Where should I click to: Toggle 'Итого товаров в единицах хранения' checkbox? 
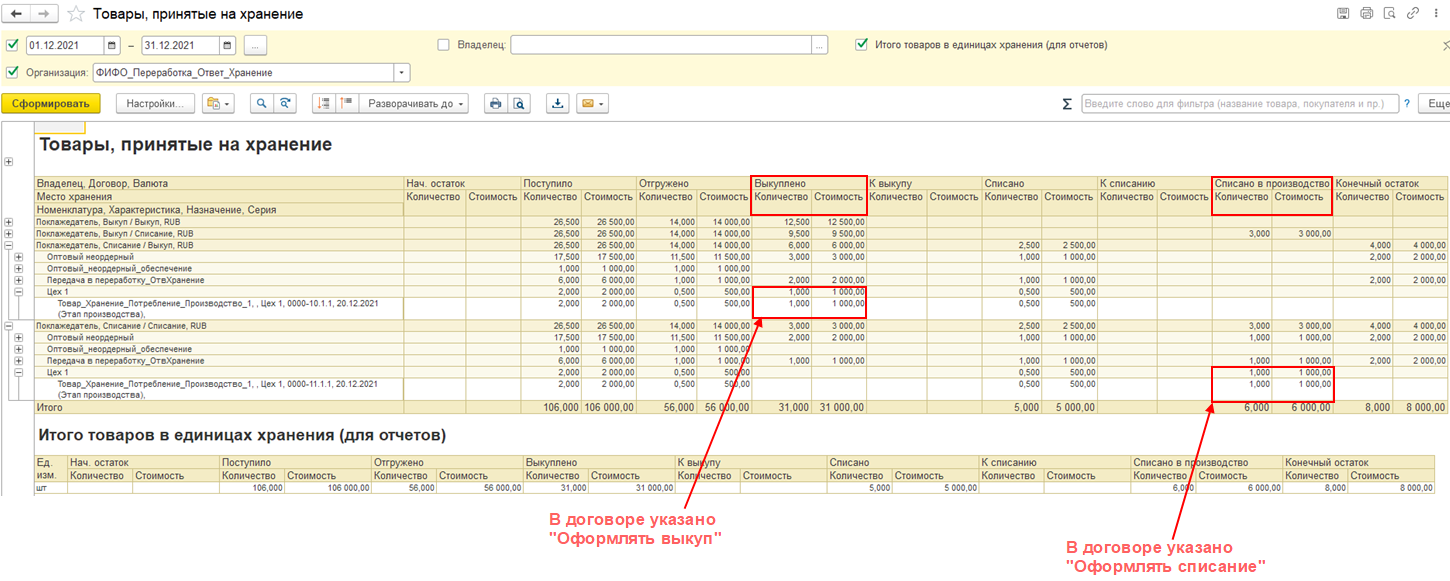(861, 45)
